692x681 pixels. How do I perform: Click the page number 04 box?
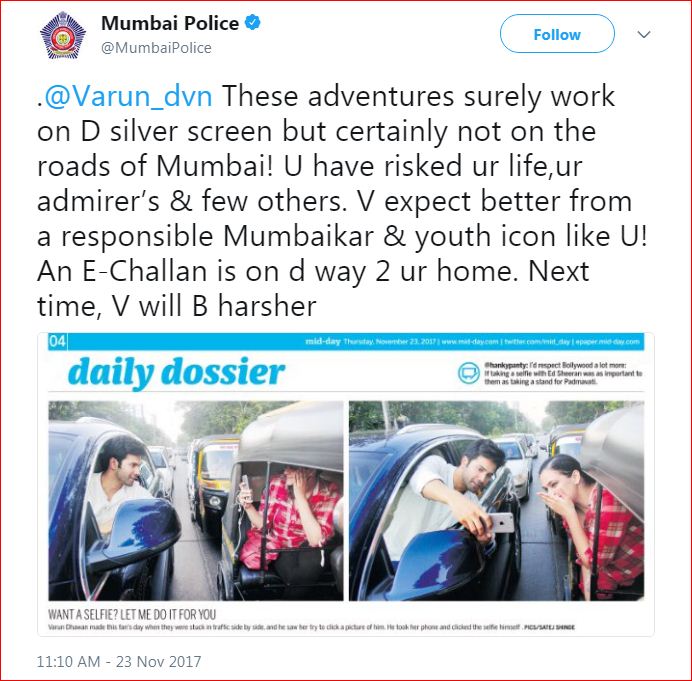(57, 341)
